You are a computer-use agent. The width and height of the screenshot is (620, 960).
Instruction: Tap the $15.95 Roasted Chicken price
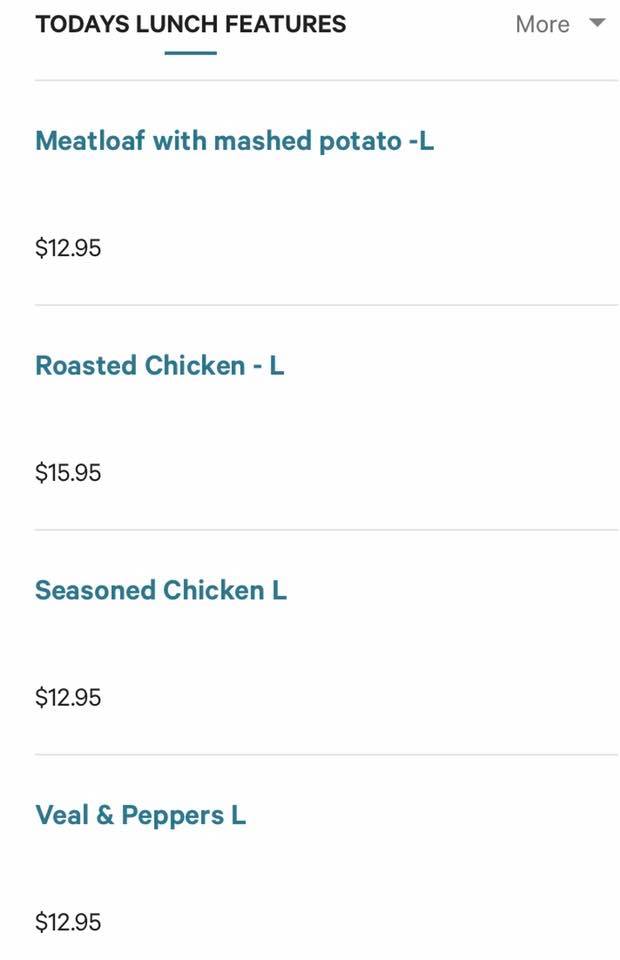point(68,473)
